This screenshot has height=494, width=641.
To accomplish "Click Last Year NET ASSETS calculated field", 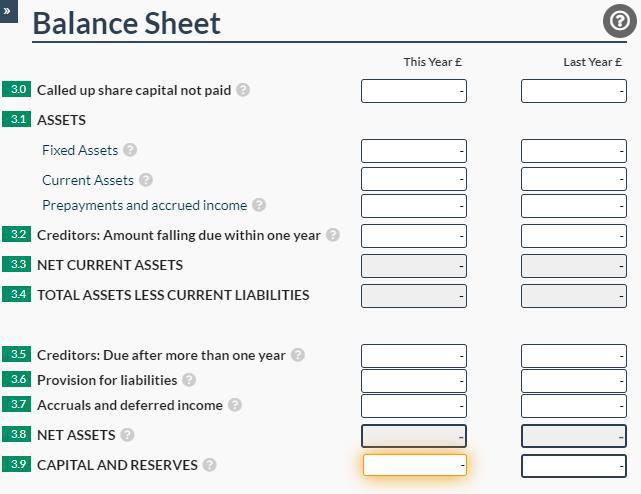I will [574, 436].
